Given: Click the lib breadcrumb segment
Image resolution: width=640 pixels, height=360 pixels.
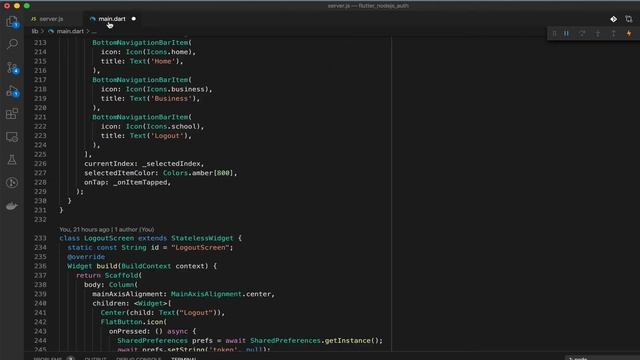Looking at the screenshot, I should coord(35,31).
